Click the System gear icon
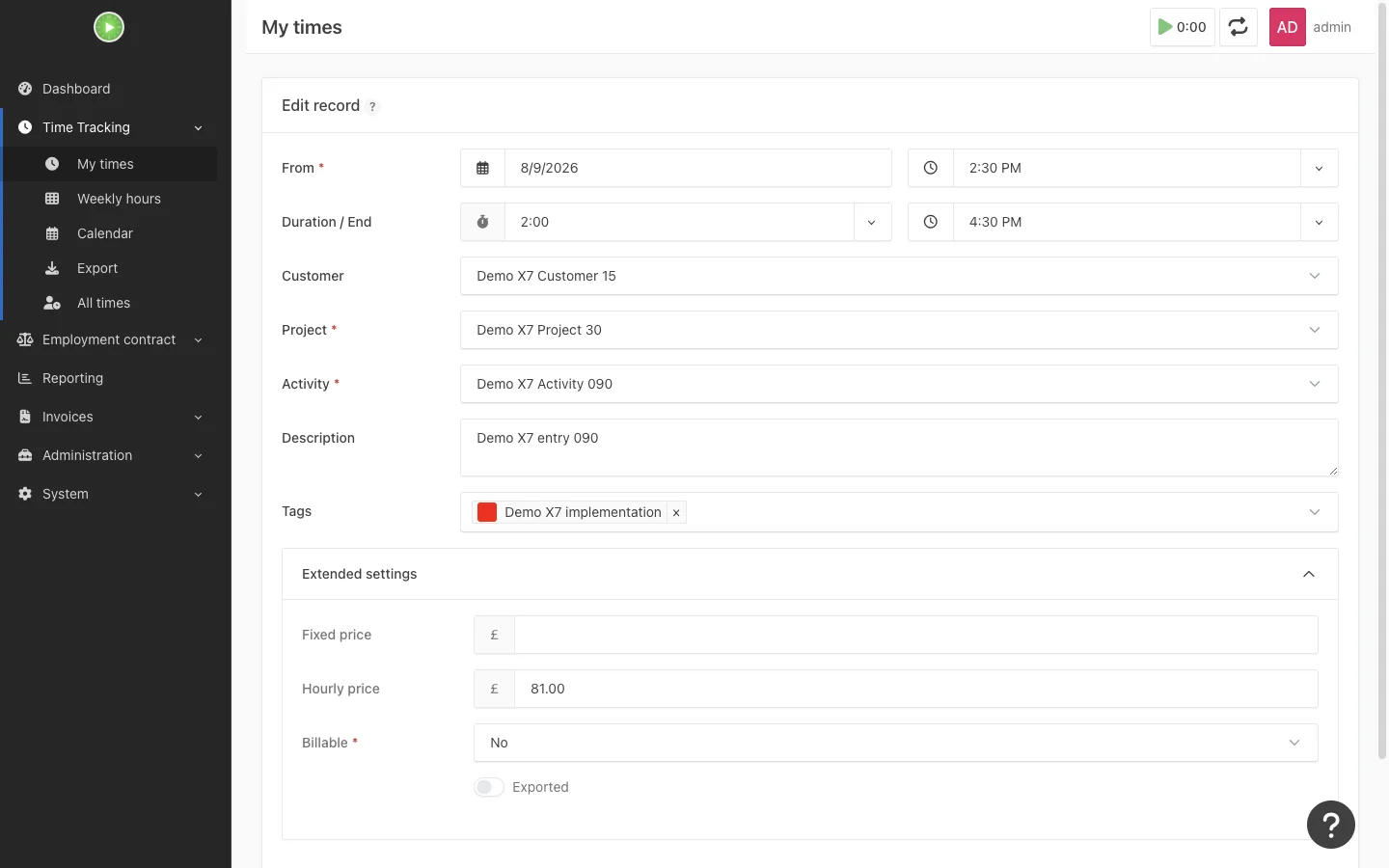The height and width of the screenshot is (868, 1389). tap(25, 494)
